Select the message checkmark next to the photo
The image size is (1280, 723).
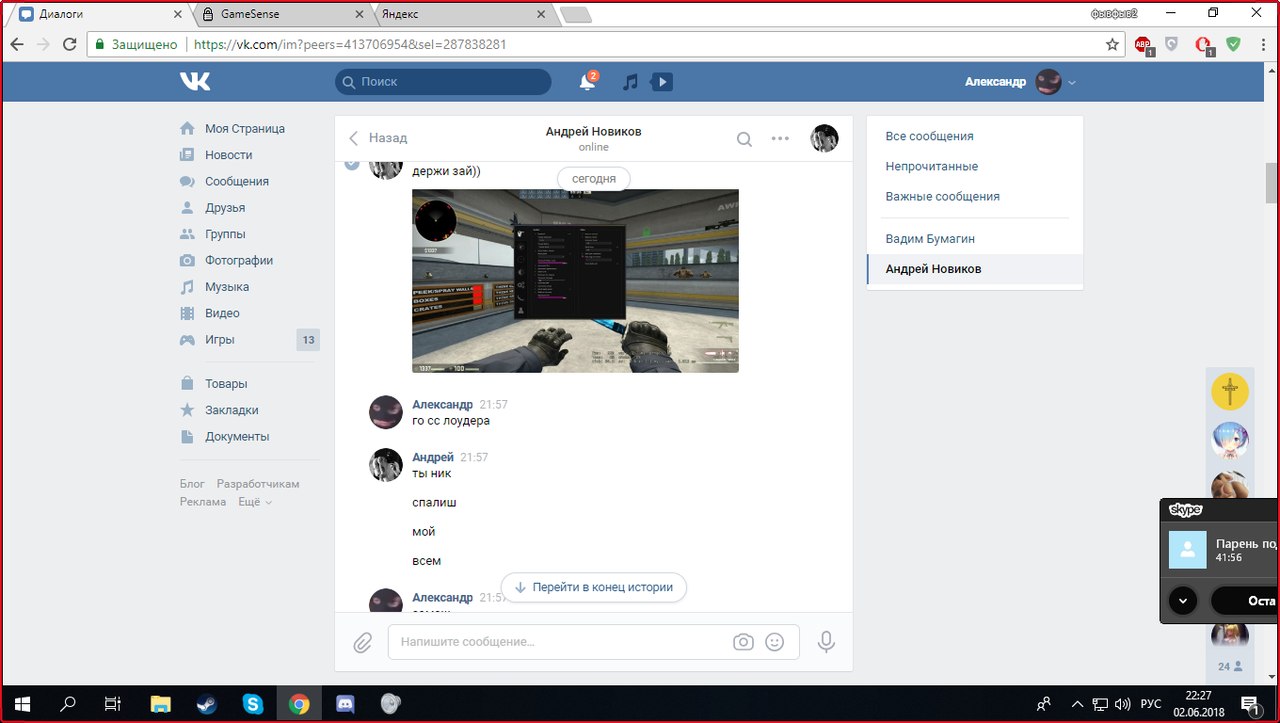point(352,163)
